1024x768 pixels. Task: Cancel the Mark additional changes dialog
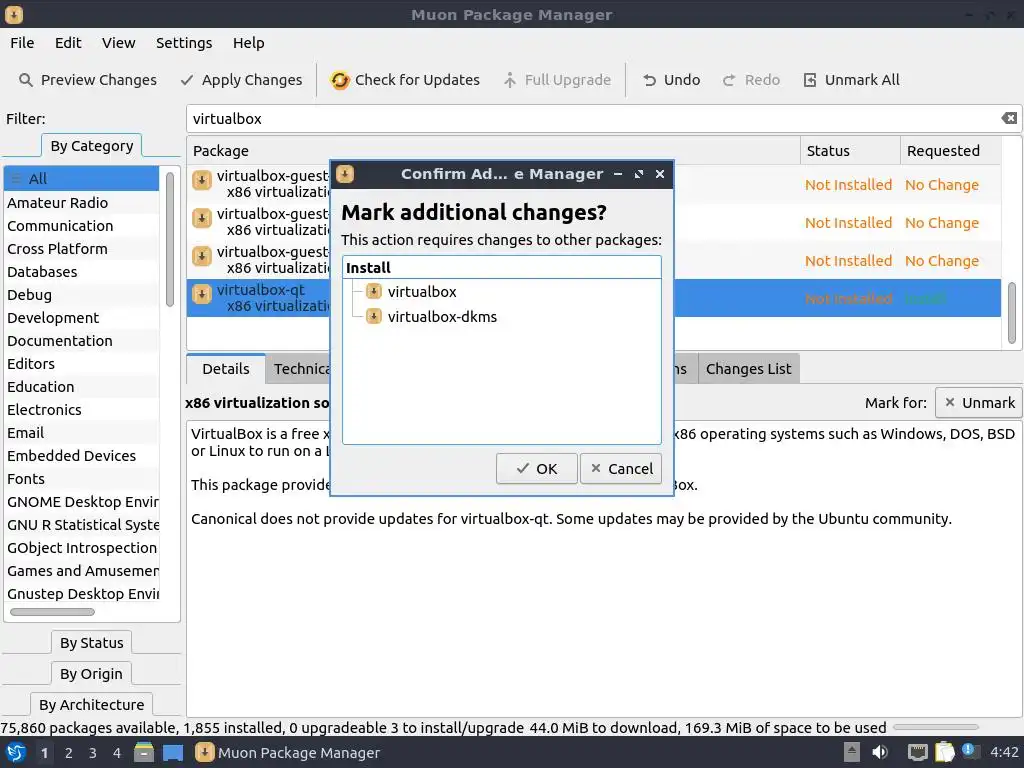click(621, 469)
